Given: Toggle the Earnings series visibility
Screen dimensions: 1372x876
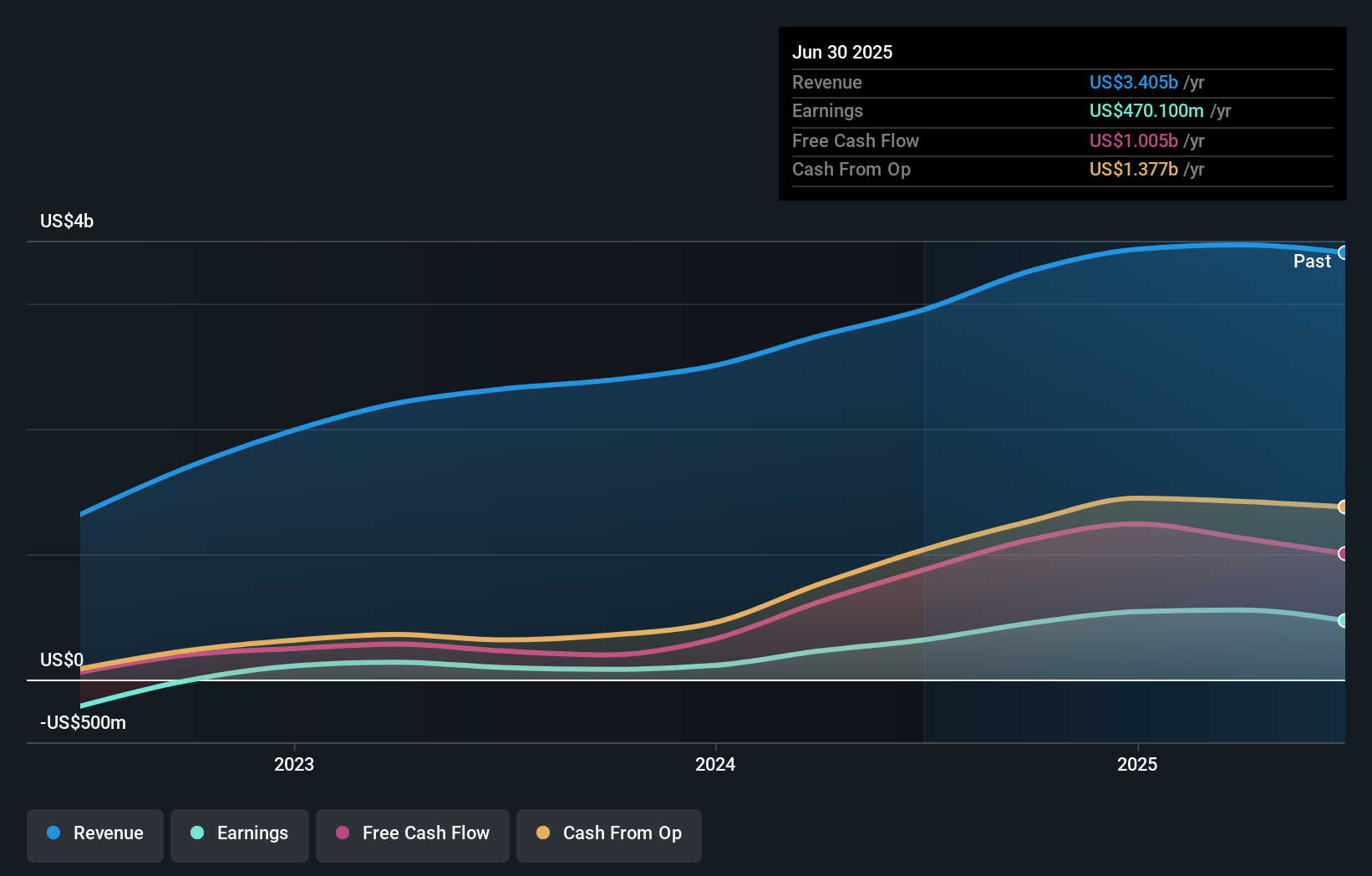Looking at the screenshot, I should [x=240, y=833].
